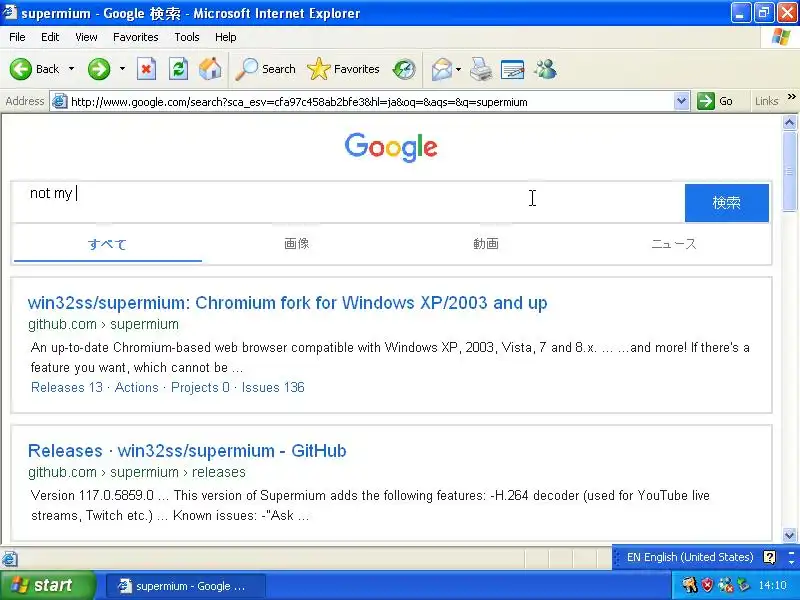The height and width of the screenshot is (600, 800).
Task: Click the page icon in the Address bar
Action: 60,102
